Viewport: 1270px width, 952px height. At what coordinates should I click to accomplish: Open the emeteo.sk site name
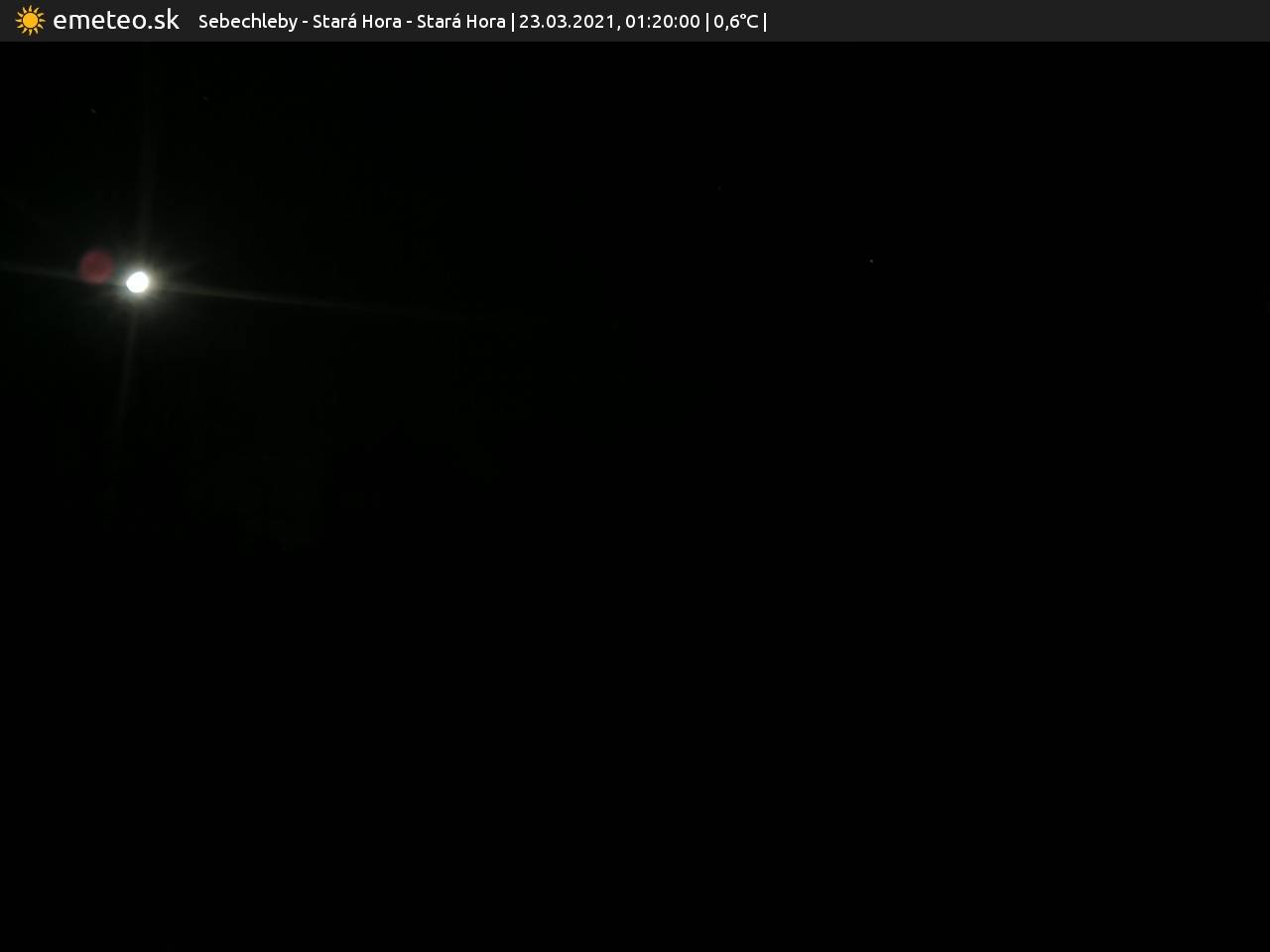tap(116, 21)
